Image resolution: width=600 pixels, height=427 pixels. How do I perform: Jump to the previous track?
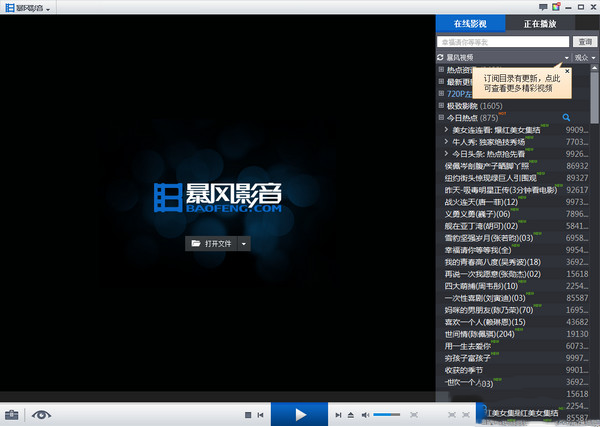pos(261,415)
